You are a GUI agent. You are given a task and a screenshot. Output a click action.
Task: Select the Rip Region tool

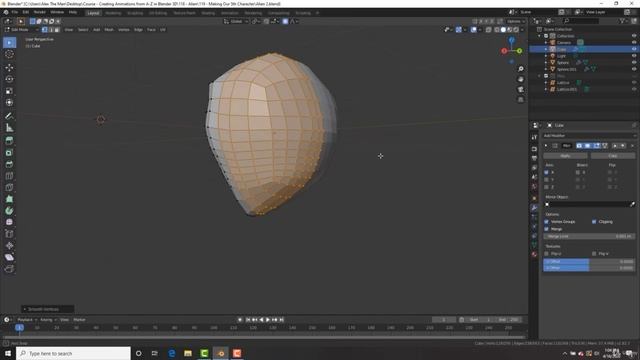[9, 269]
